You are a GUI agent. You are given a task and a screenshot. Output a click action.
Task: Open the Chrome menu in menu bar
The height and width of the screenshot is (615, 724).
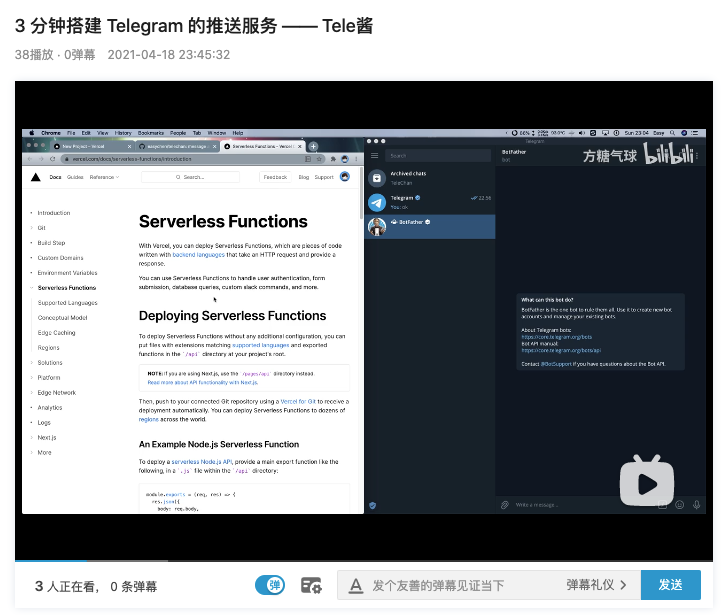(x=51, y=133)
